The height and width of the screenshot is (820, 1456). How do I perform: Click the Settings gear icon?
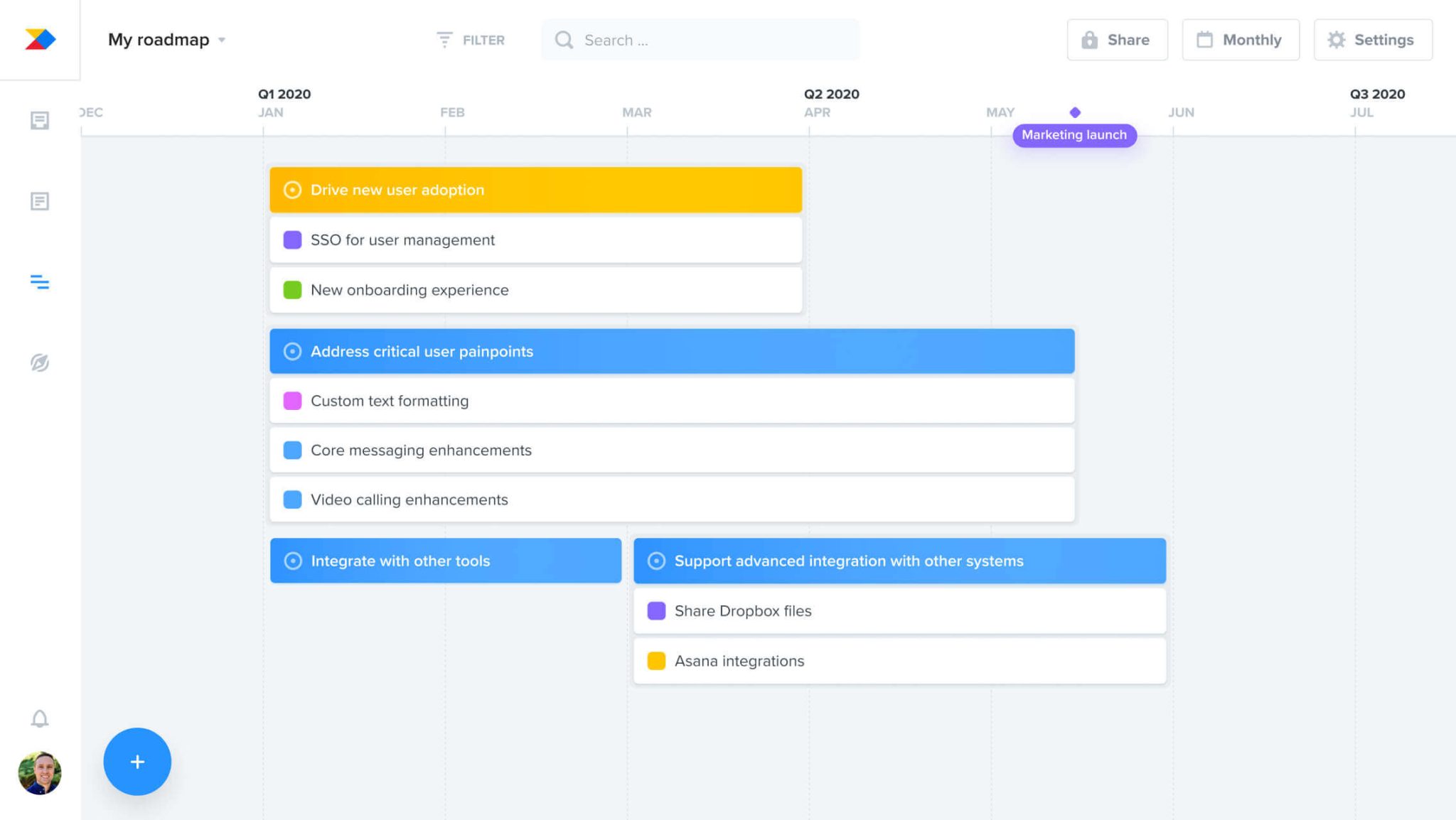pyautogui.click(x=1337, y=40)
